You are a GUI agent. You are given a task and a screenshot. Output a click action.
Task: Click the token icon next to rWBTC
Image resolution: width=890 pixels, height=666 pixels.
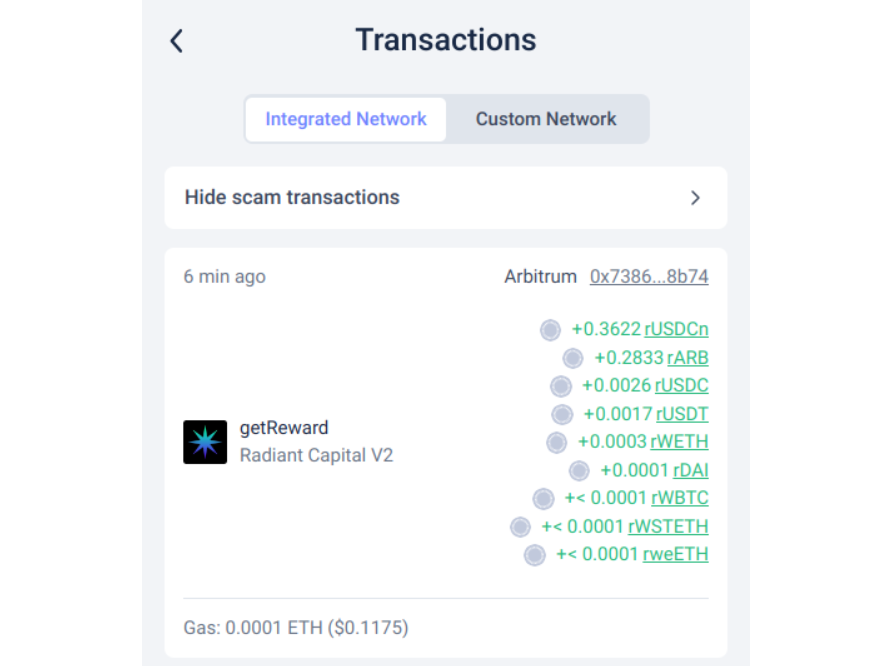(543, 498)
